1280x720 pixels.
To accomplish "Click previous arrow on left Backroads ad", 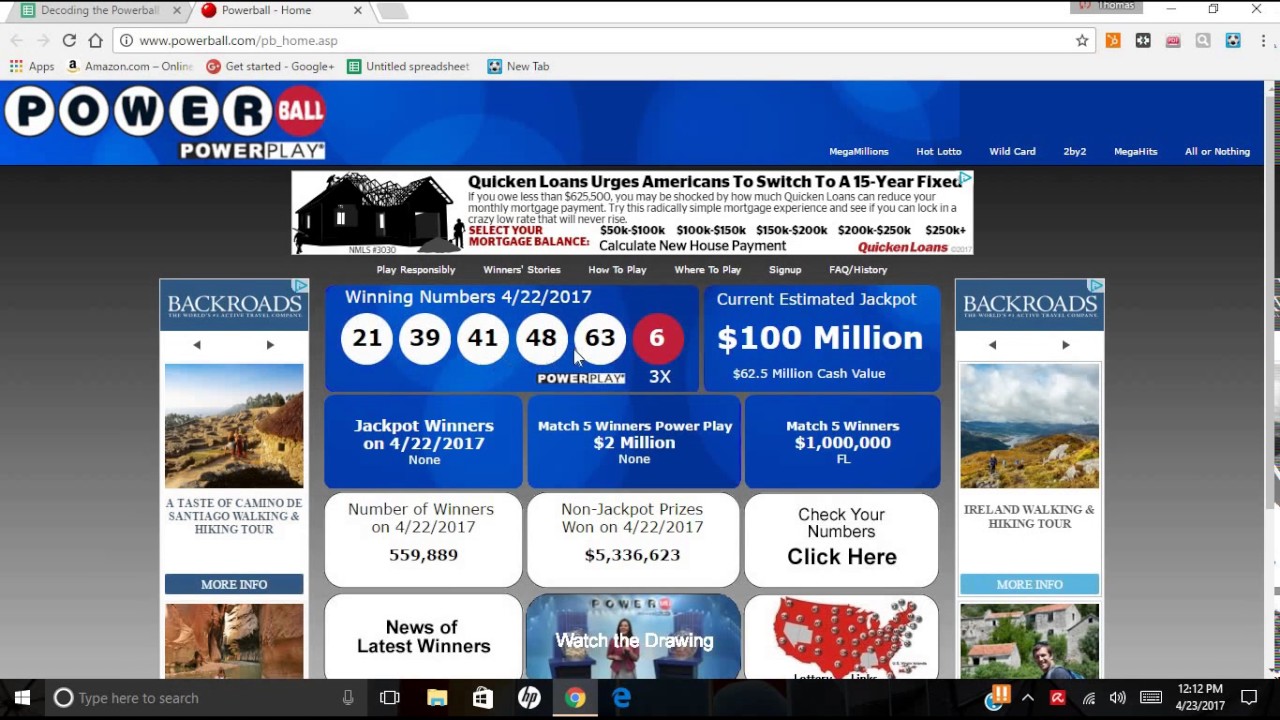I will click(x=197, y=344).
